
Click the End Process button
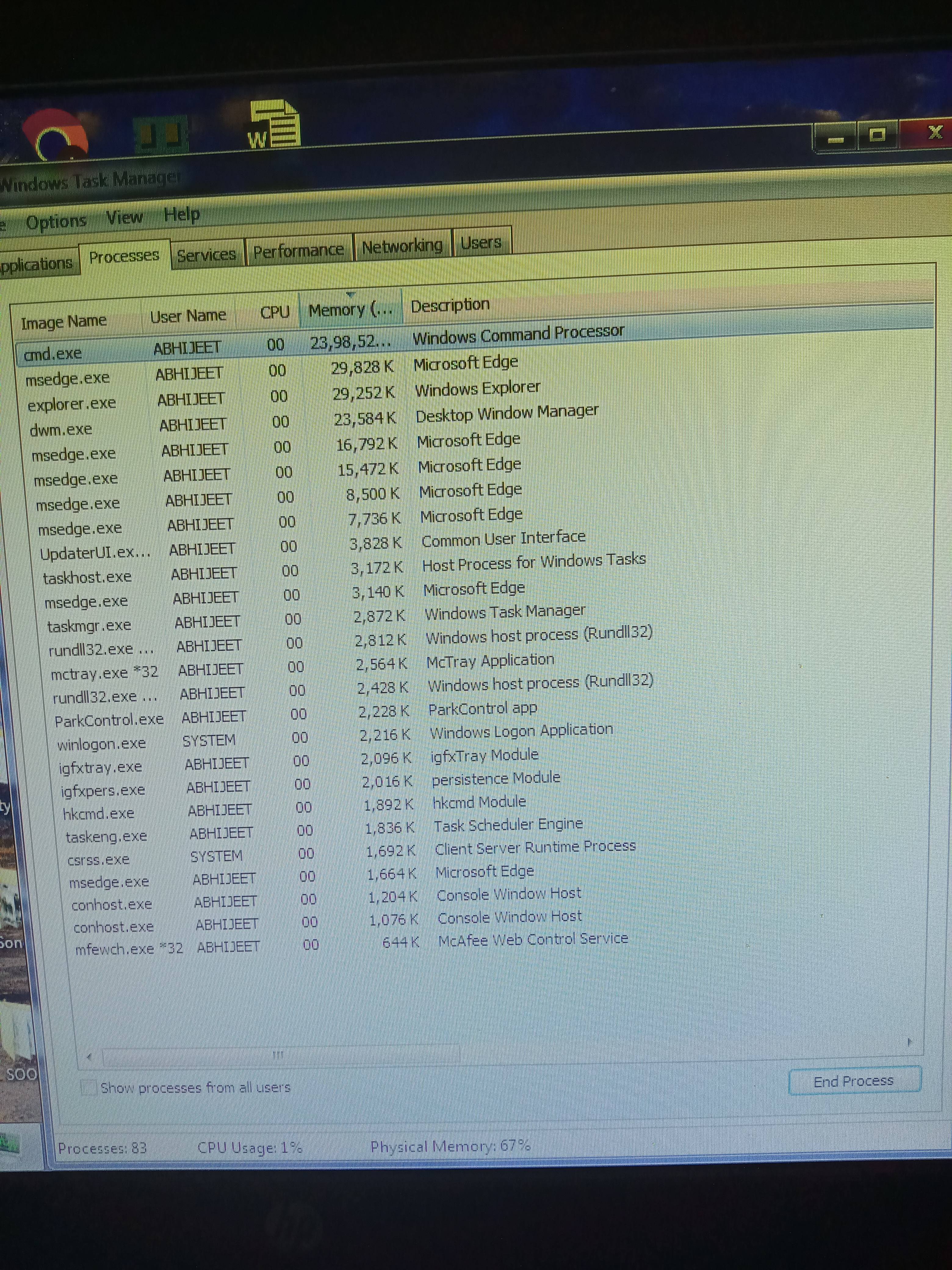(854, 1081)
